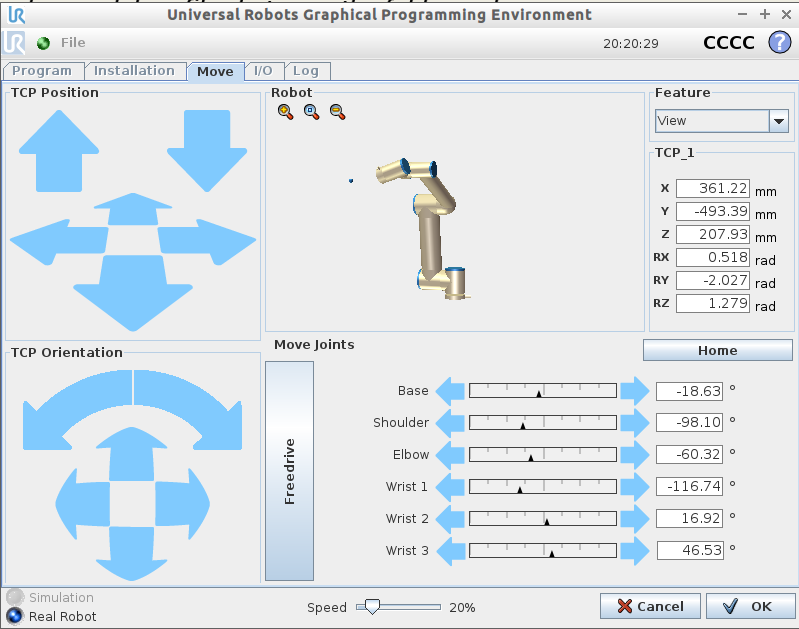The height and width of the screenshot is (629, 799).
Task: Tilt TCP orientation down arrow
Action: [x=131, y=554]
